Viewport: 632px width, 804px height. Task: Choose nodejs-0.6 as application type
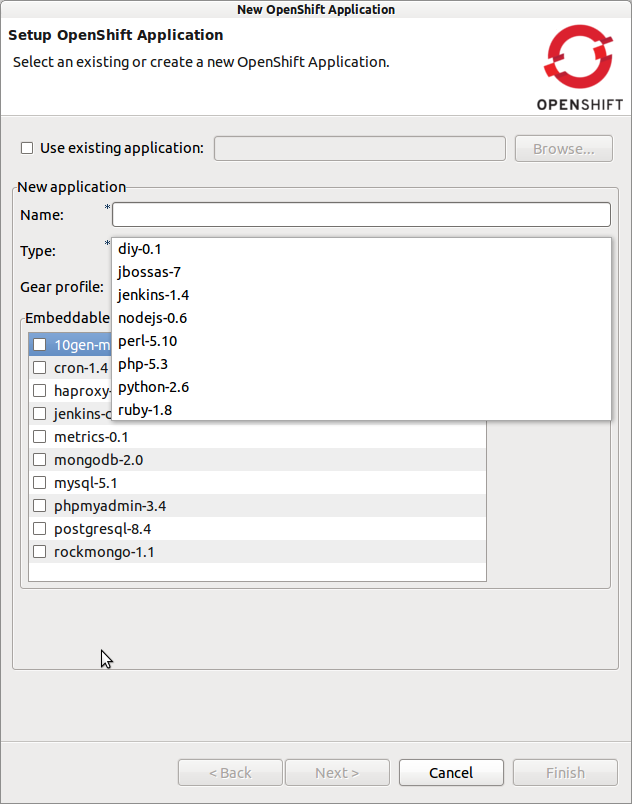click(152, 318)
